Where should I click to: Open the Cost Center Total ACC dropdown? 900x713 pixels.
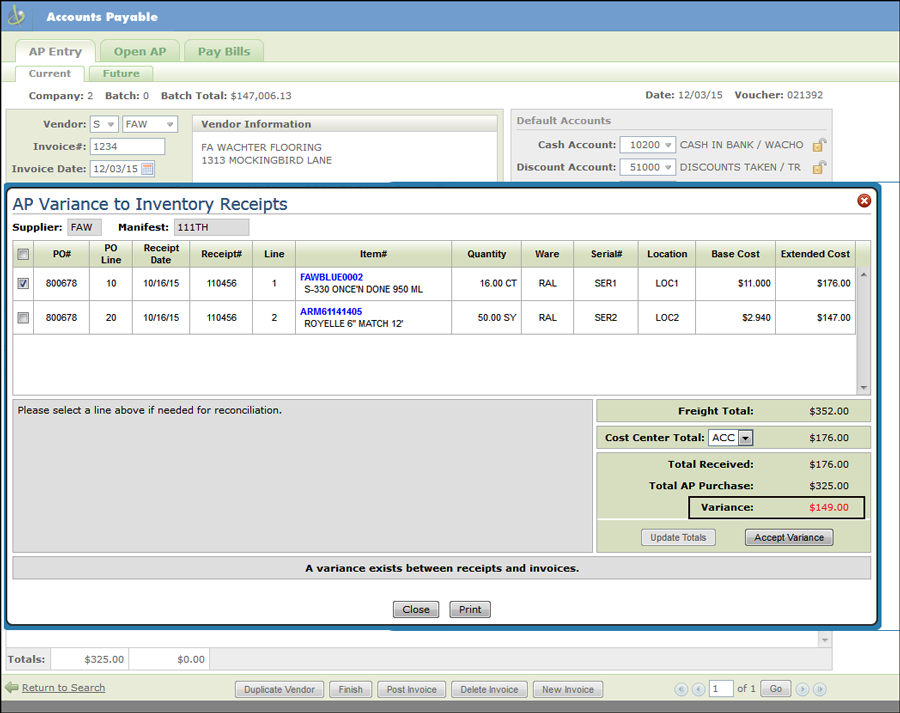(745, 438)
